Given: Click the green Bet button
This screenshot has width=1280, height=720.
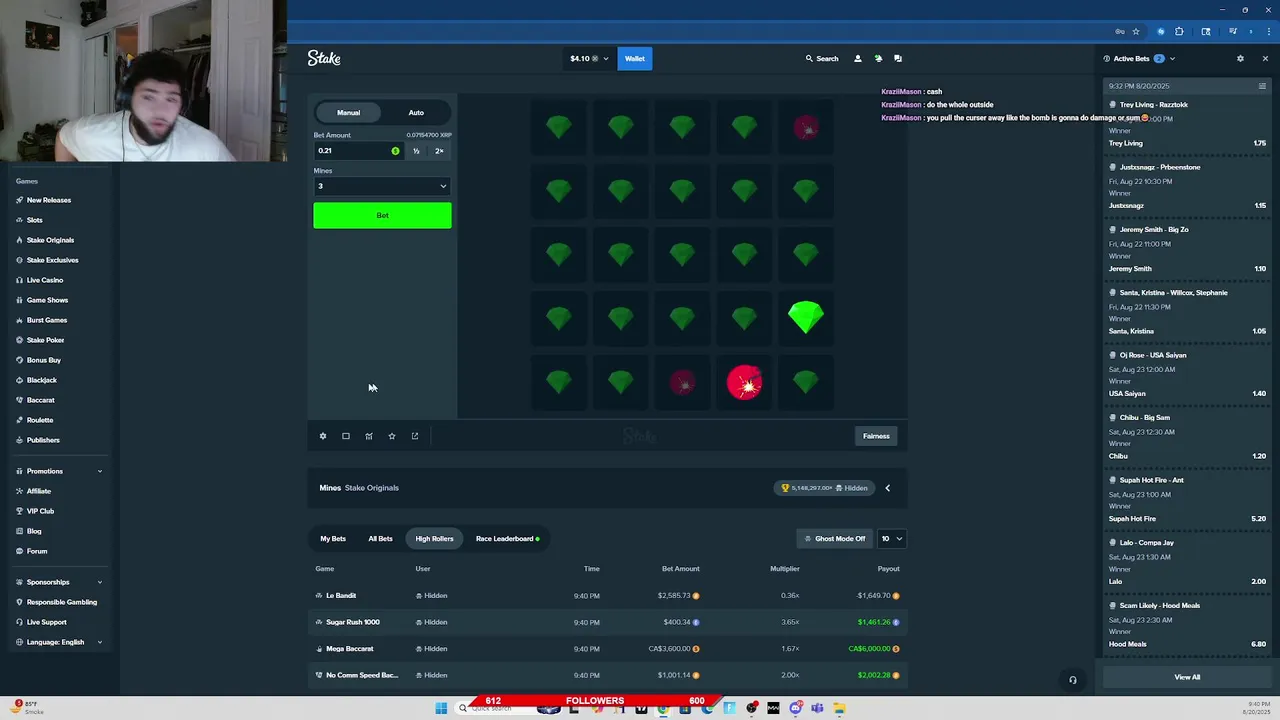Looking at the screenshot, I should pyautogui.click(x=382, y=215).
